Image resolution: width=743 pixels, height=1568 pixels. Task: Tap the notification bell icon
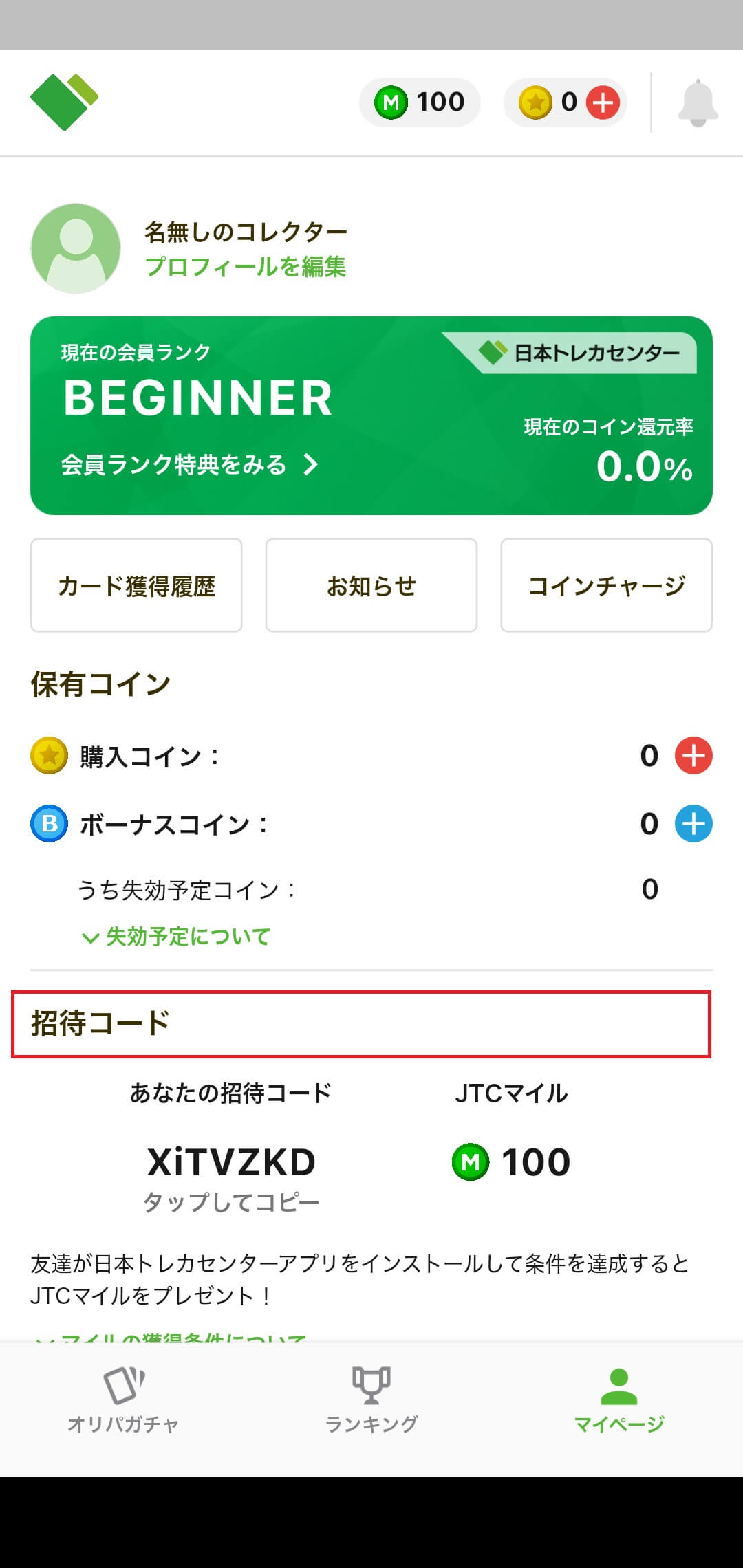coord(698,103)
